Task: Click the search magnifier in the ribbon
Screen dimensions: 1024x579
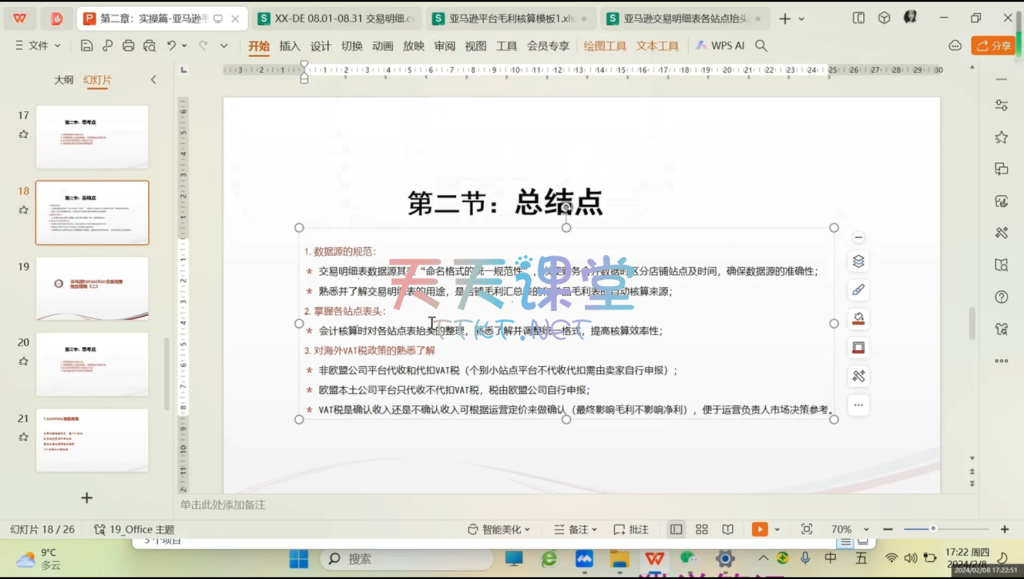Action: pyautogui.click(x=761, y=46)
